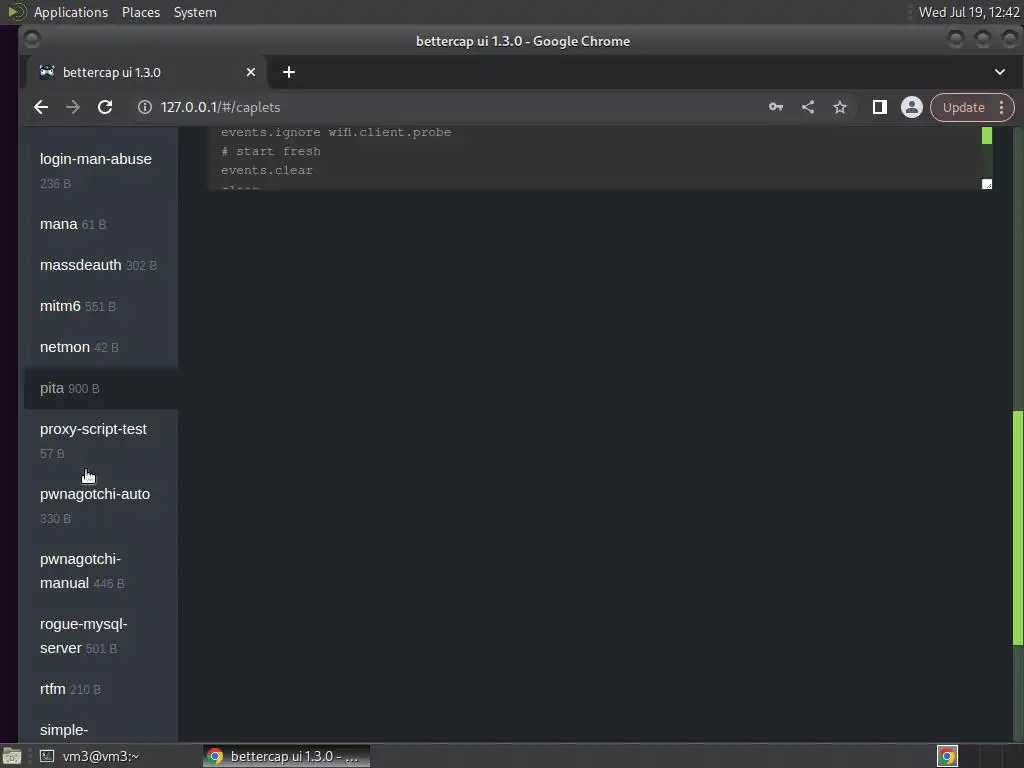Open the mitm6 caplet
This screenshot has height=768, width=1024.
[101, 306]
